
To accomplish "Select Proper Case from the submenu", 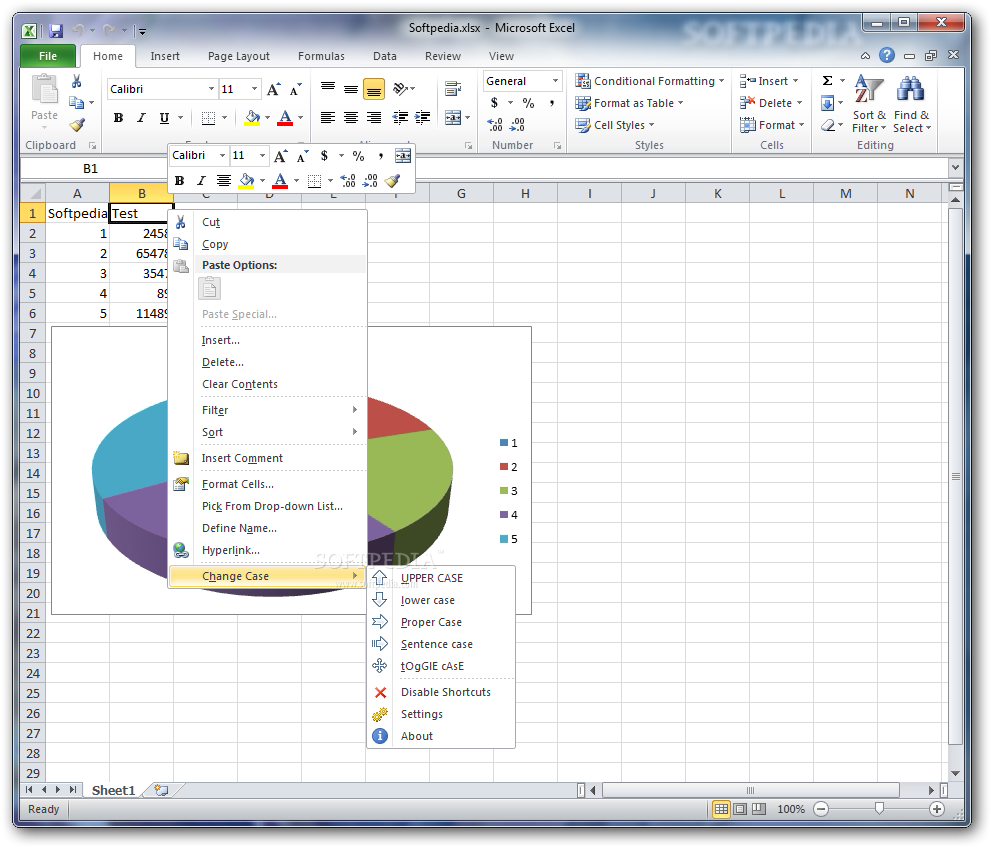I will point(441,623).
